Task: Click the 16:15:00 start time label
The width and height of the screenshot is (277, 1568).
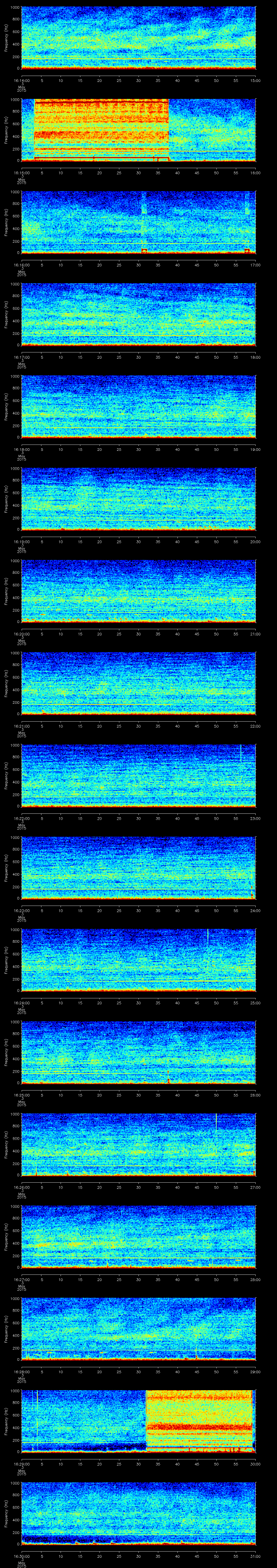Action: [x=21, y=173]
